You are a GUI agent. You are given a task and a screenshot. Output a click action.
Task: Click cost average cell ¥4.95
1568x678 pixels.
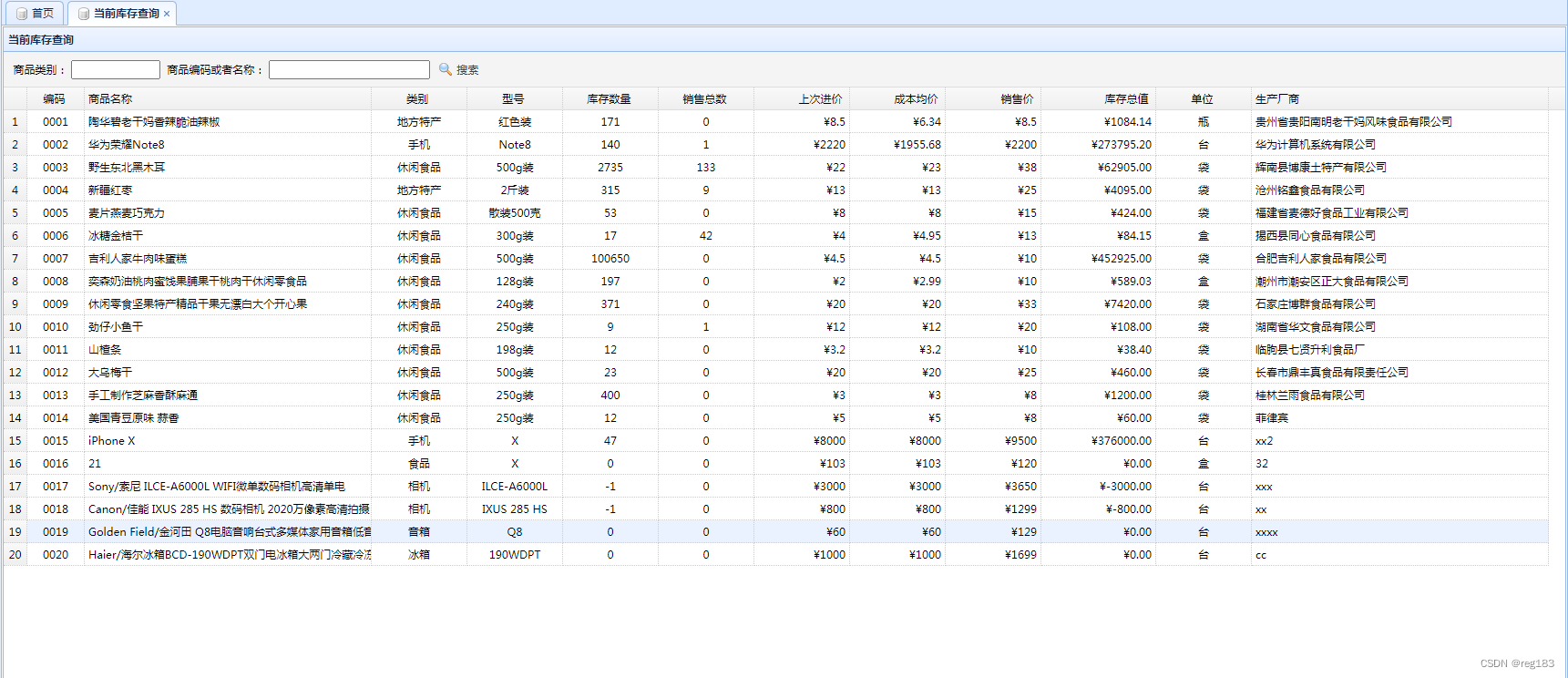click(x=897, y=235)
